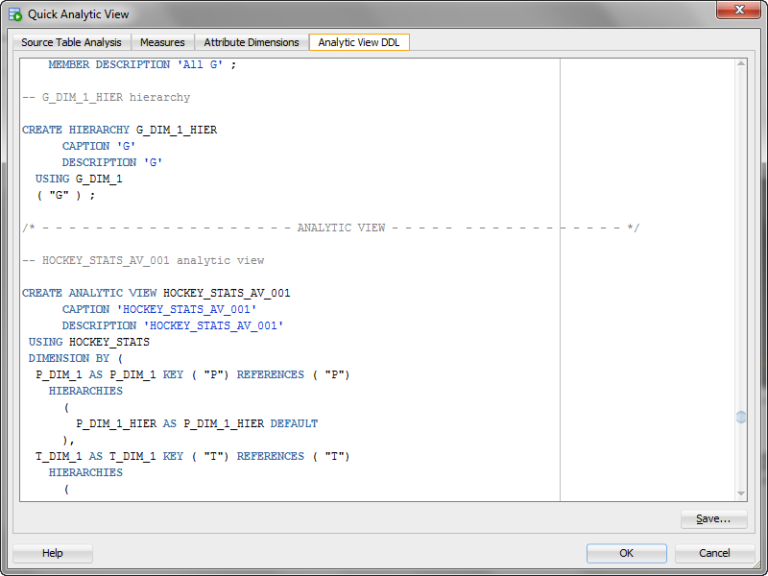Select the Analytic View DDL tab
The height and width of the screenshot is (576, 768).
pos(359,42)
